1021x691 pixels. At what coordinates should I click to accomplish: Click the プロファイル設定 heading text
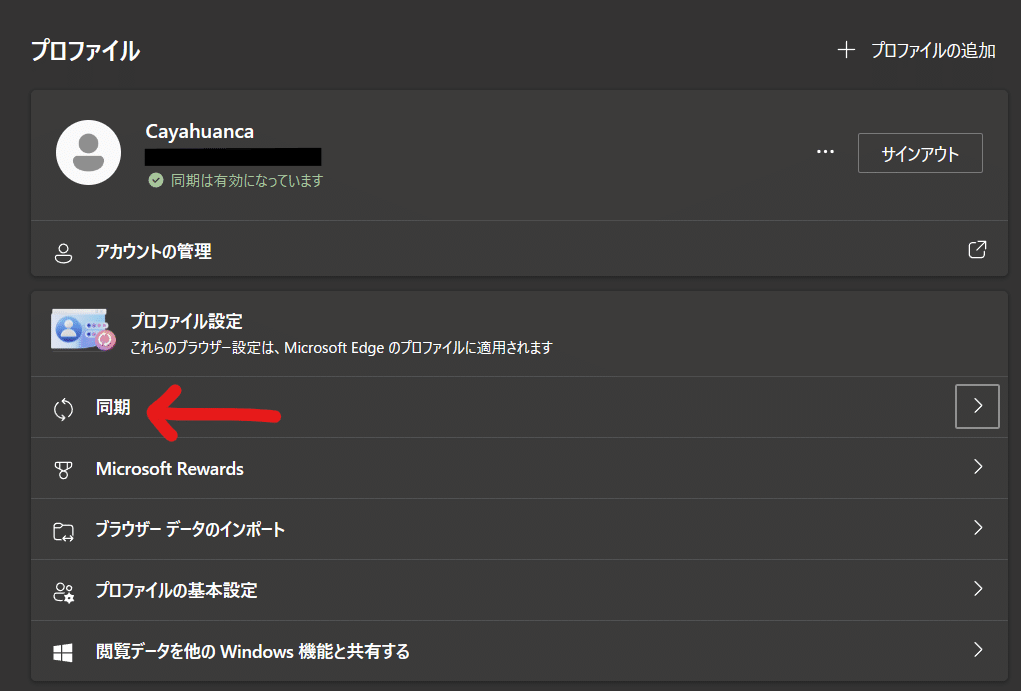[x=186, y=321]
